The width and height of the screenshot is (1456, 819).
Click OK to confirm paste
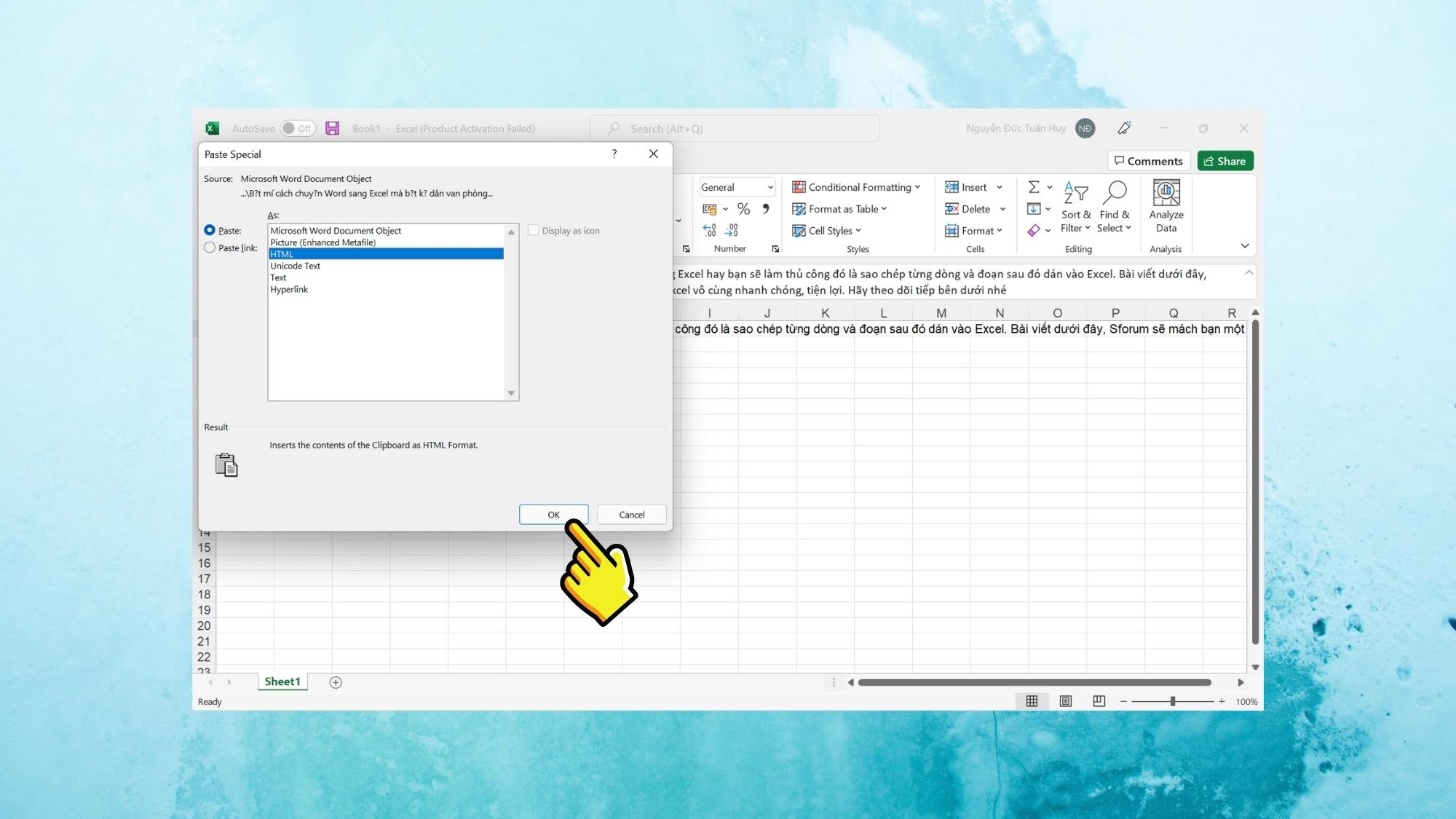pos(553,514)
